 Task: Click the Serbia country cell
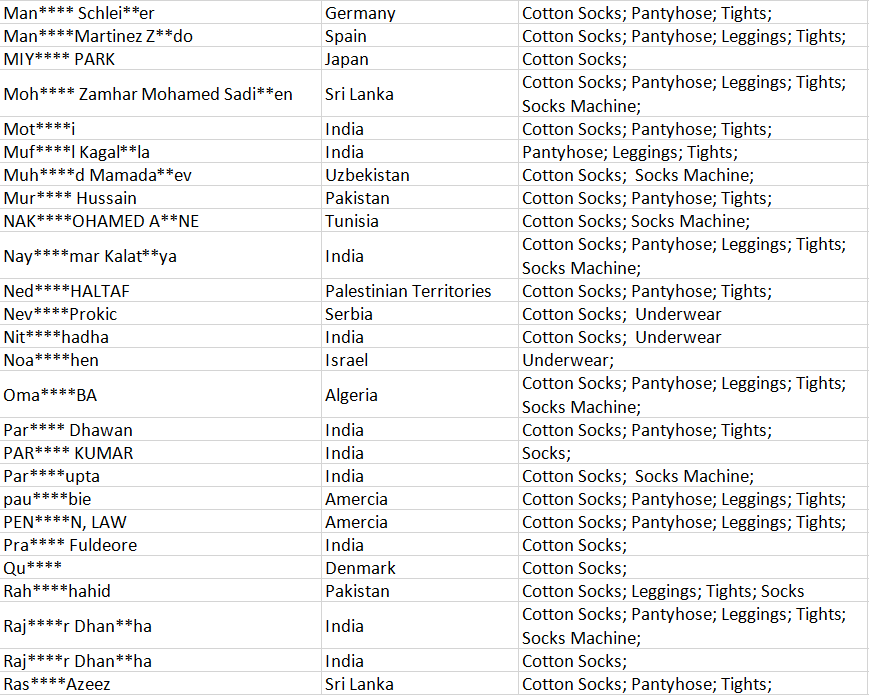(x=349, y=314)
